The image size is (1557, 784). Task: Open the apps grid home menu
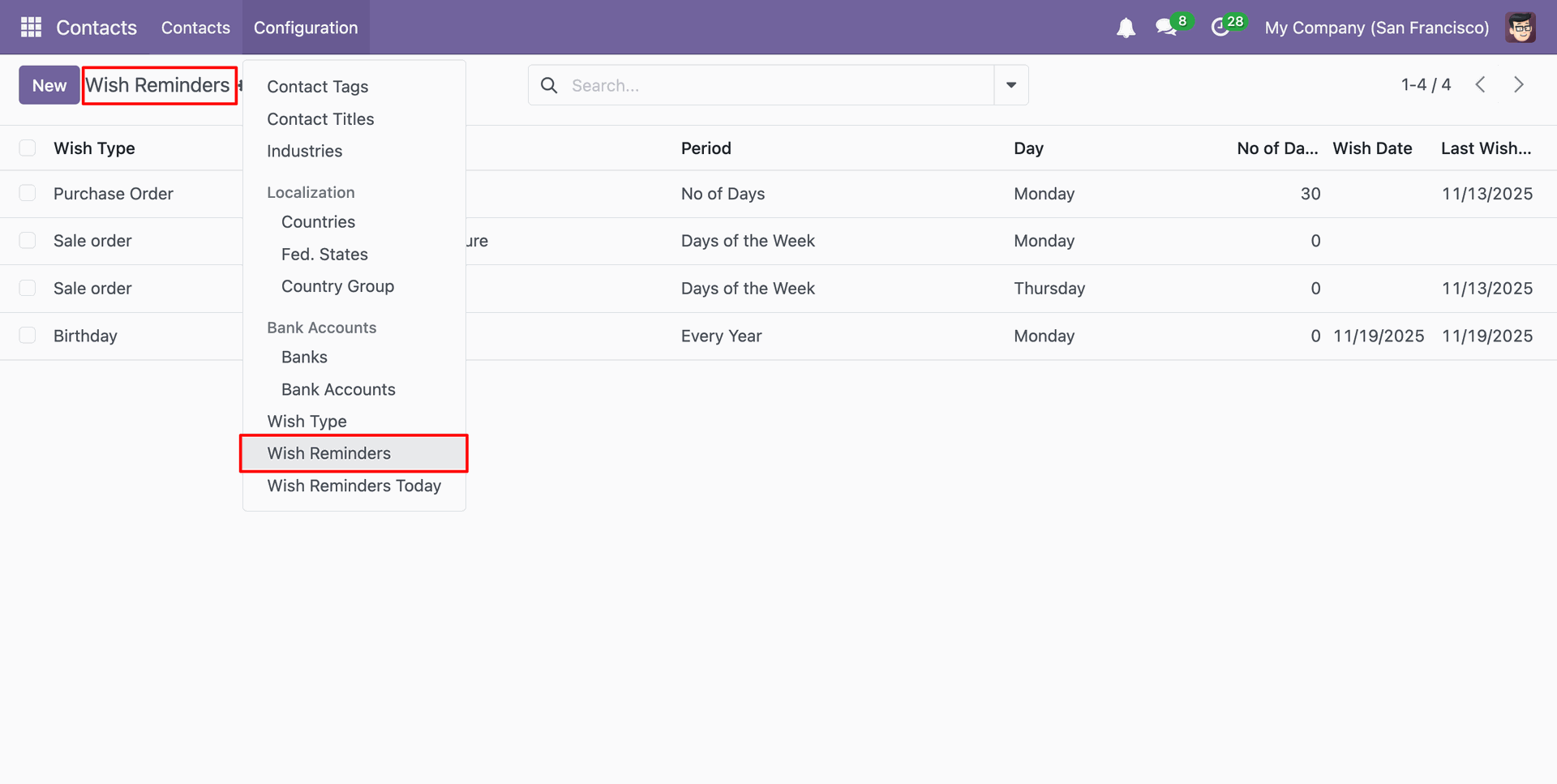31,28
